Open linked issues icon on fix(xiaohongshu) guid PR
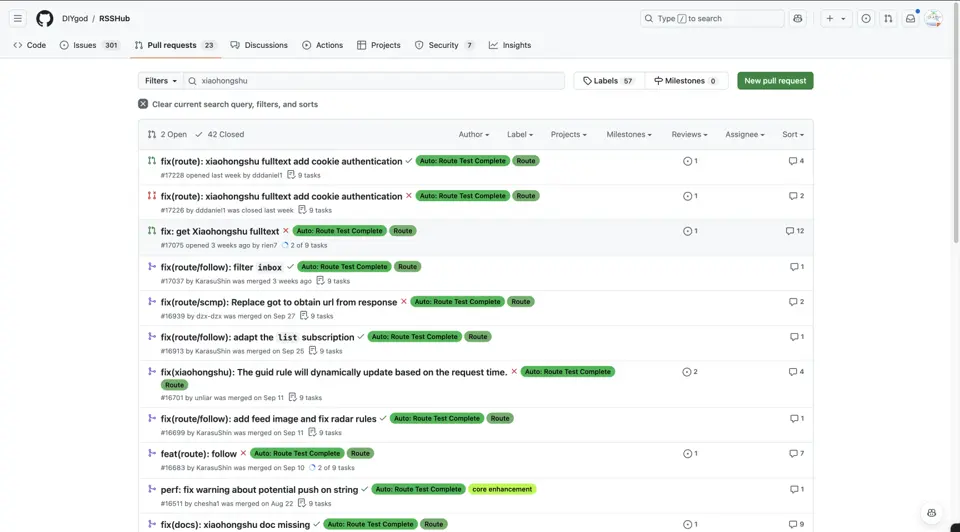The height and width of the screenshot is (532, 960). (689, 372)
